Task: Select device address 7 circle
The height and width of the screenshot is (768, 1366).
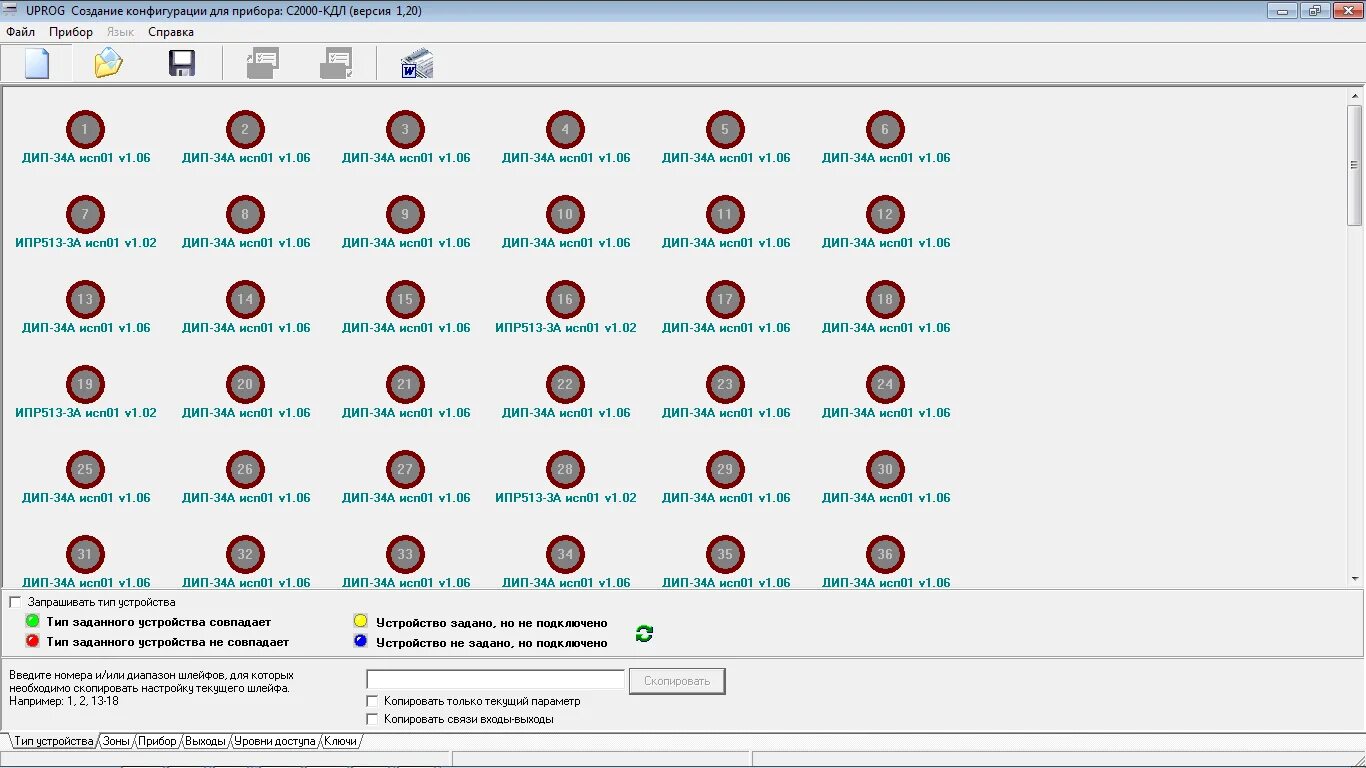Action: pos(85,214)
